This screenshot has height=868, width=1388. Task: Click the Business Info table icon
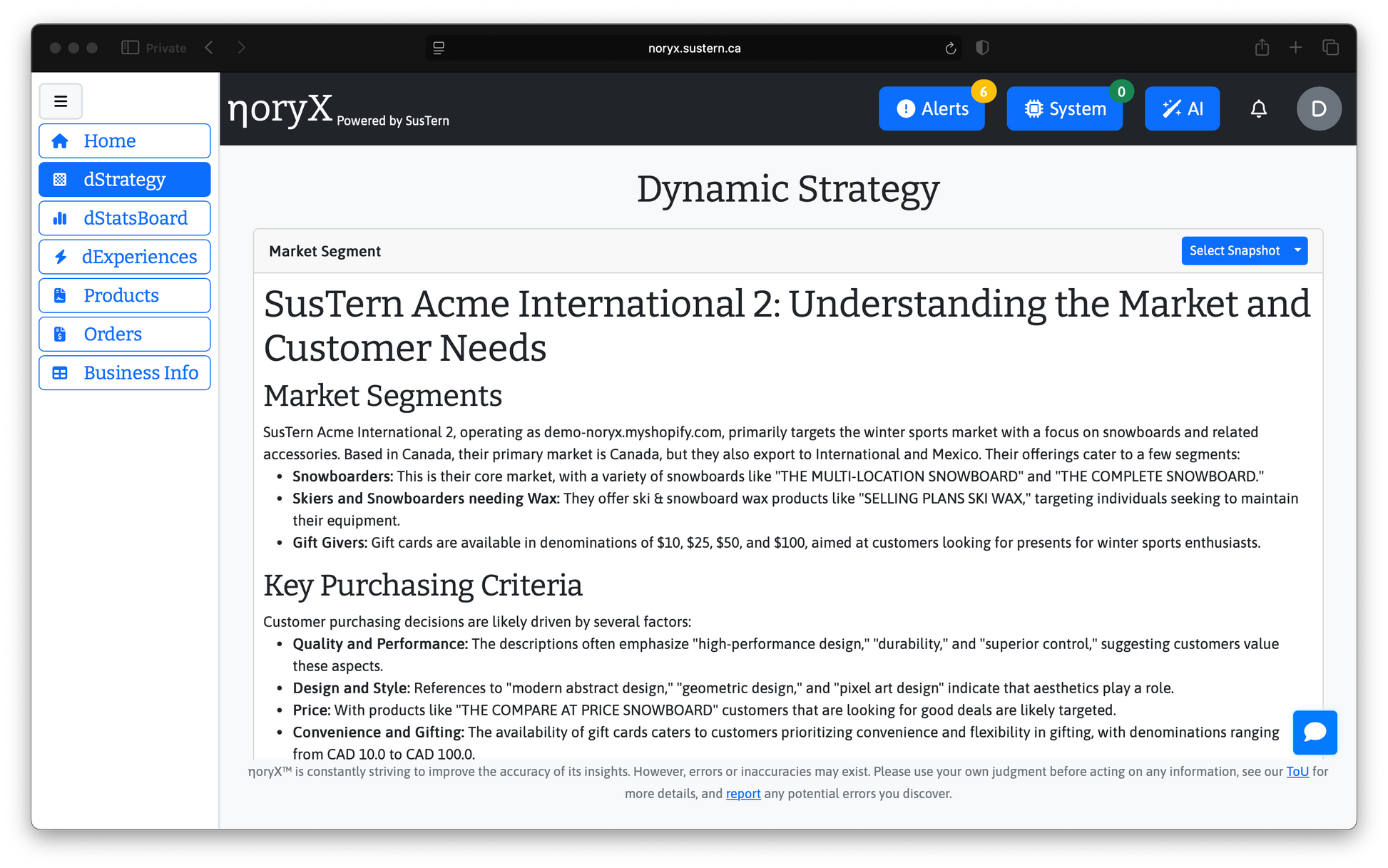61,373
